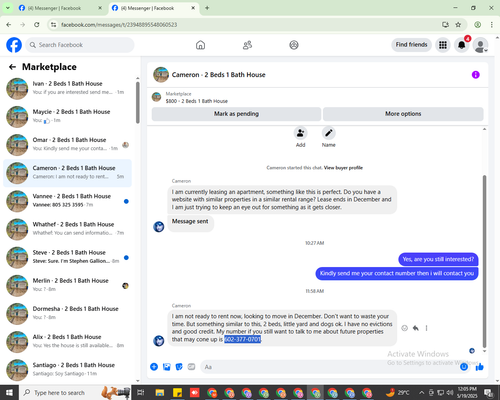Image resolution: width=500 pixels, height=400 pixels.
Task: Bookmark this page with star icon
Action: [x=458, y=25]
